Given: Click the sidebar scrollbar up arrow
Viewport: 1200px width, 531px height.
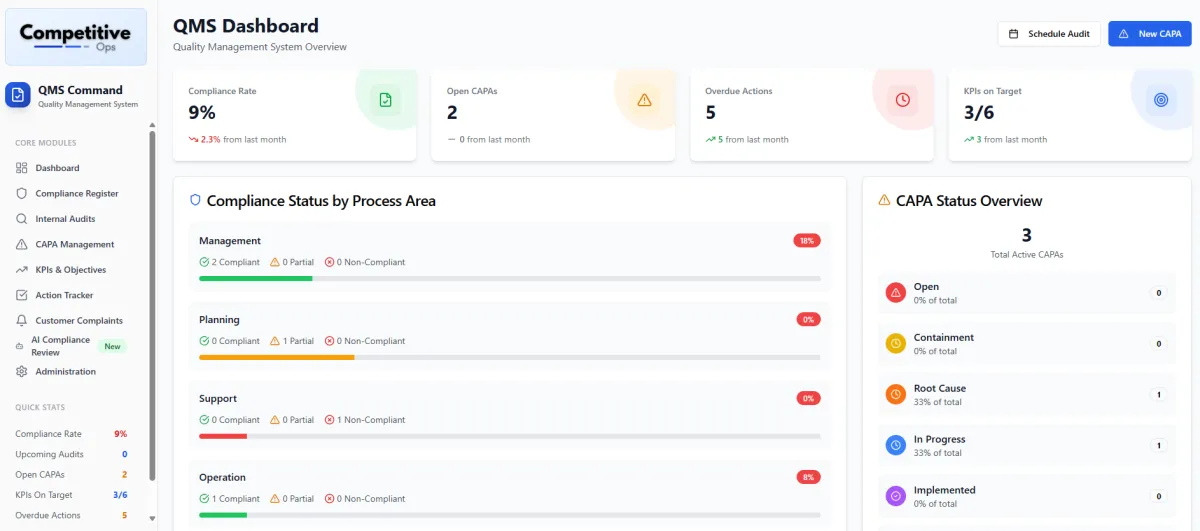Looking at the screenshot, I should [x=152, y=126].
